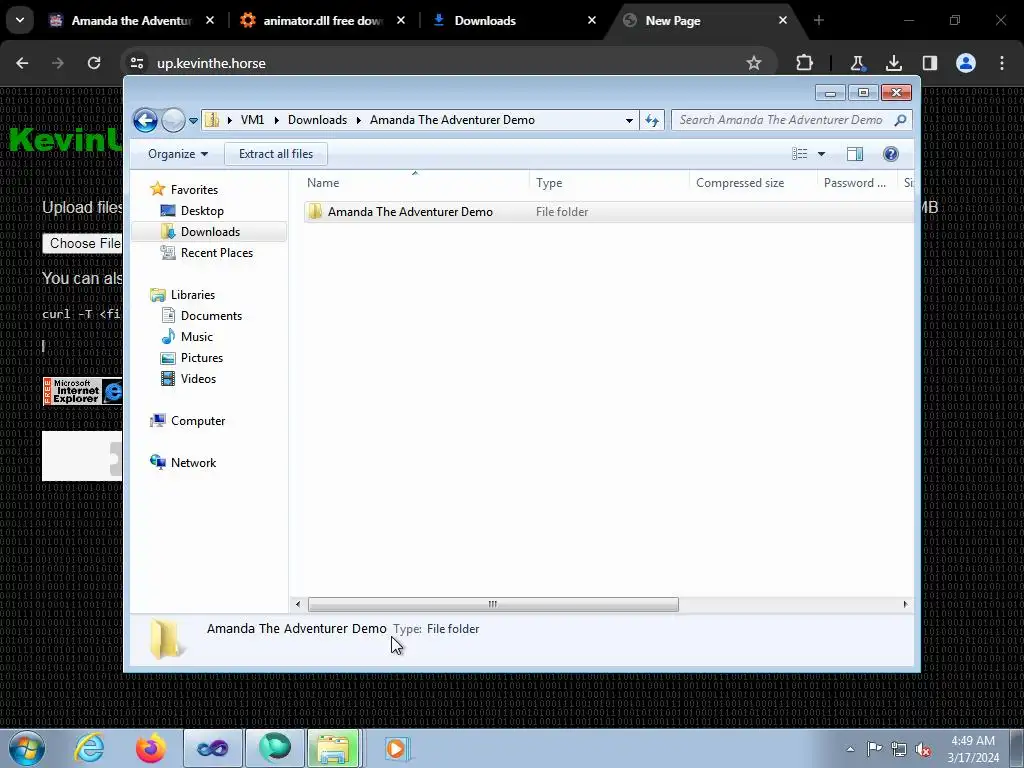Select Favorites in the navigation pane
The image size is (1024, 768).
[194, 189]
